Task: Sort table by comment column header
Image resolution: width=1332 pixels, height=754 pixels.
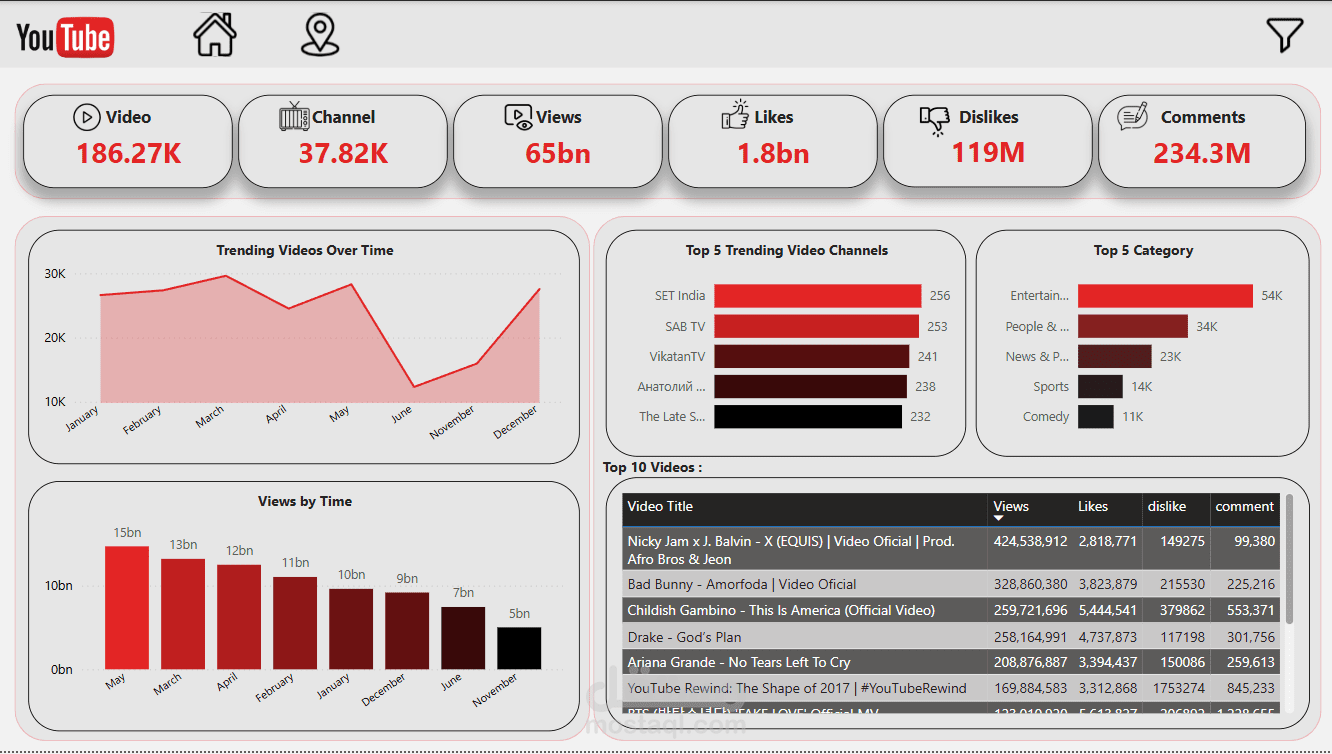Action: (x=1245, y=506)
